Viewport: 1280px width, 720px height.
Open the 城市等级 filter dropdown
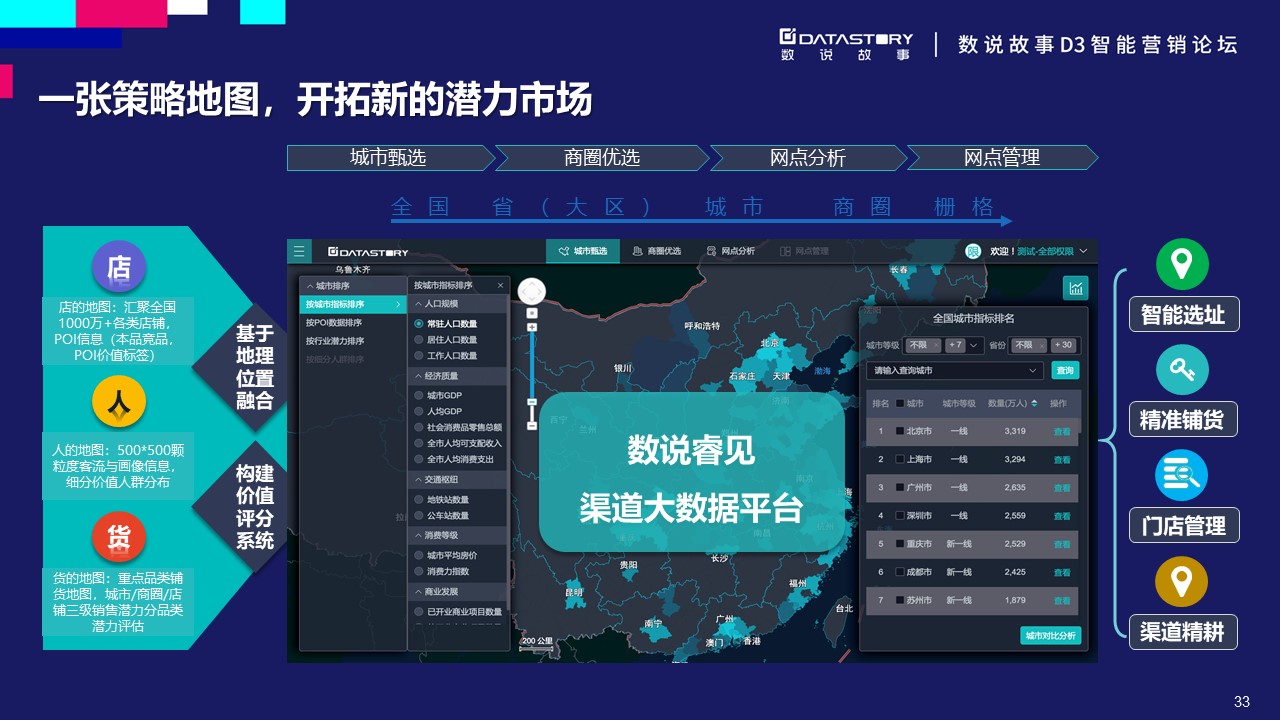[975, 345]
